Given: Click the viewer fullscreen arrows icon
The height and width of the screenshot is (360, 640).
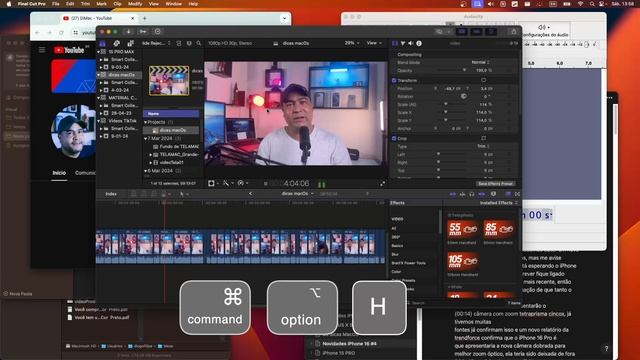Looking at the screenshot, I should pyautogui.click(x=382, y=184).
